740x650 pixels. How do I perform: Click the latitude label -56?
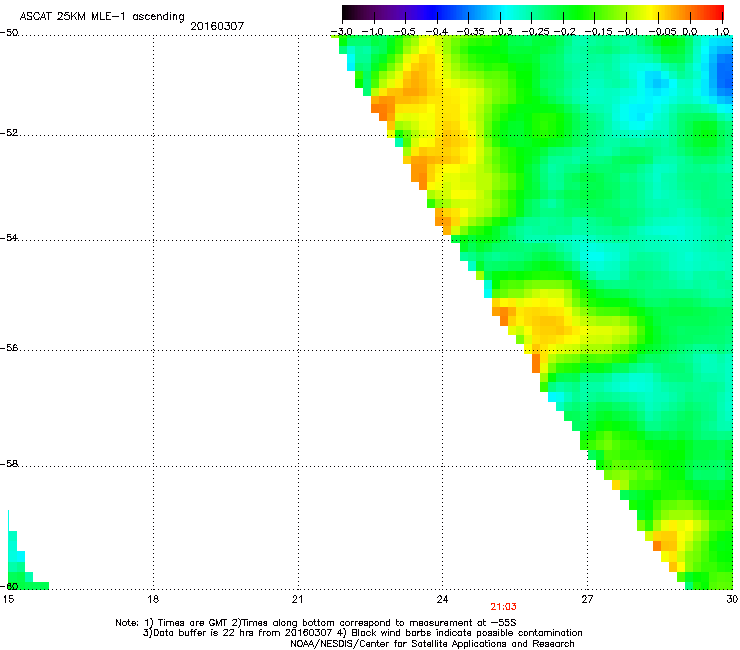point(9,348)
